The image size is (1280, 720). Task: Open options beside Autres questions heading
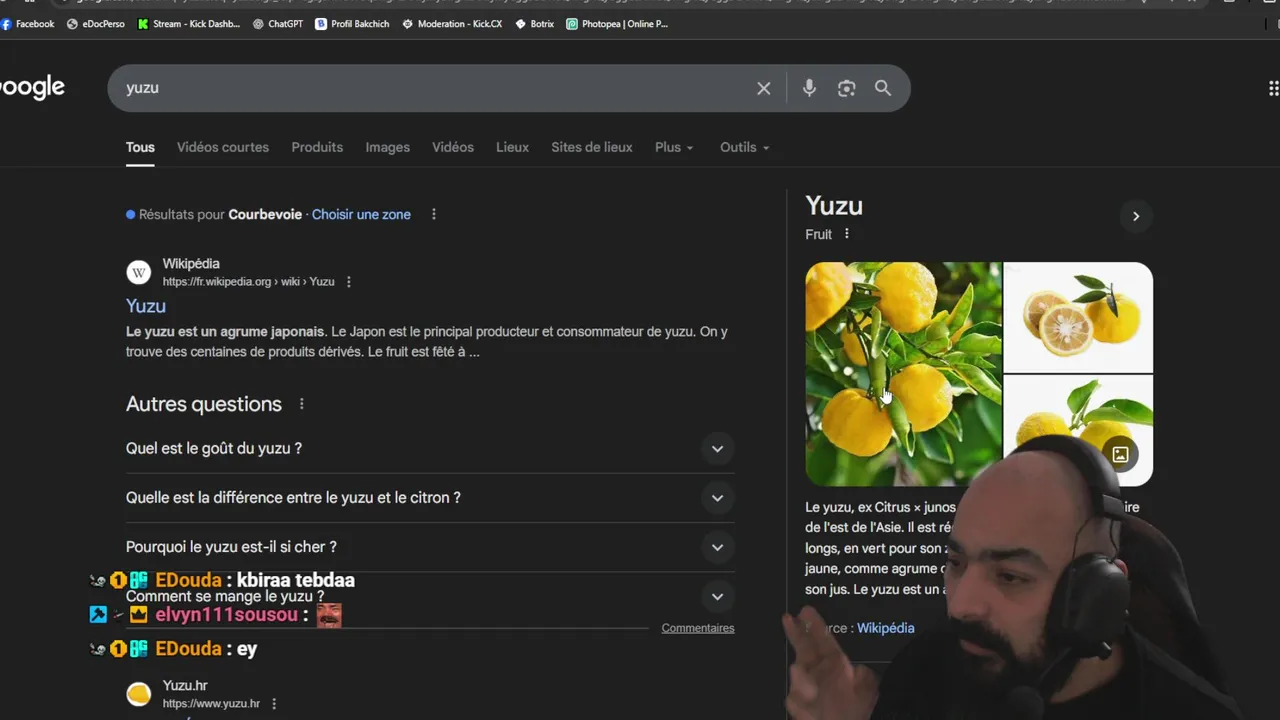click(x=301, y=404)
